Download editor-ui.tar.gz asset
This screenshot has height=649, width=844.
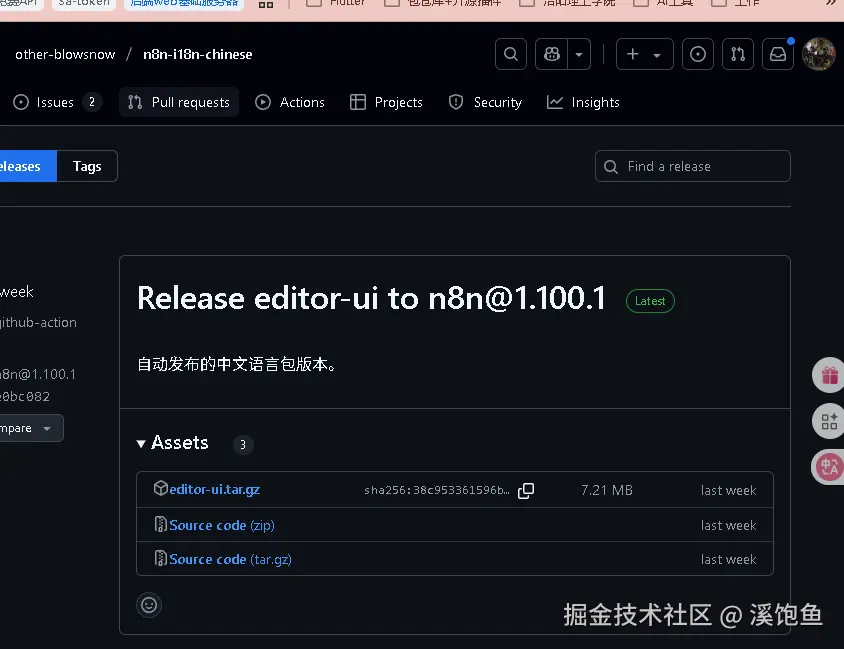click(x=214, y=489)
